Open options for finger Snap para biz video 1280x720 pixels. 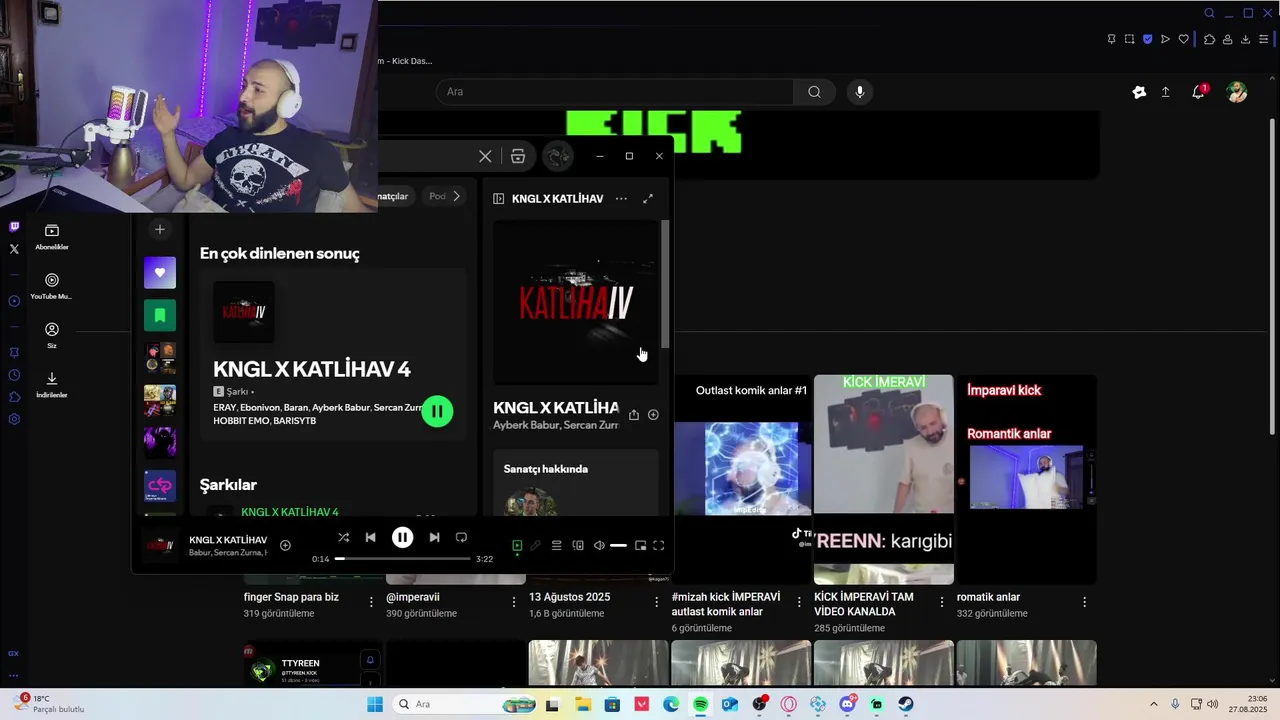[x=371, y=602]
